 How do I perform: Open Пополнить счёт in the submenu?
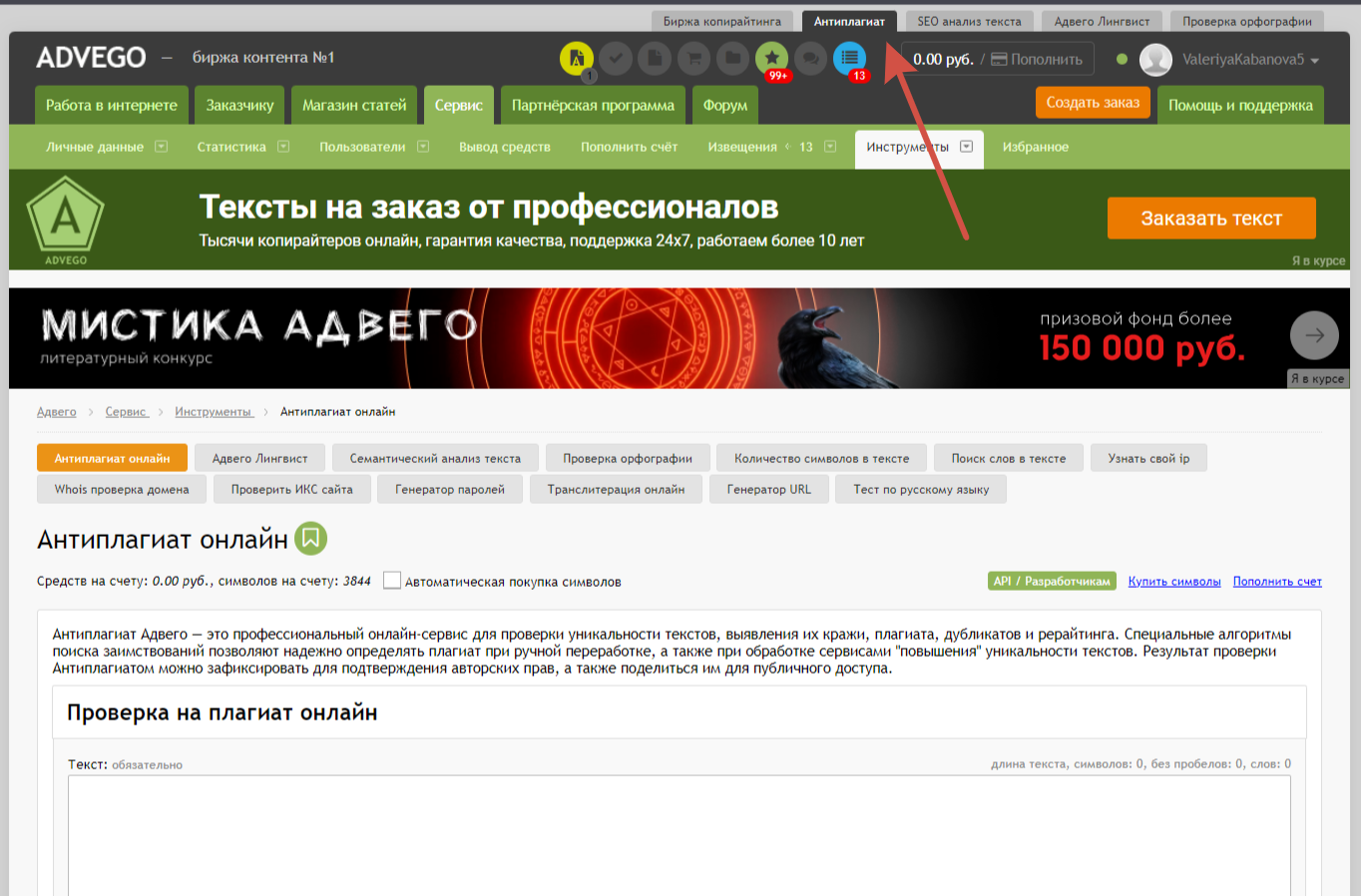point(629,147)
